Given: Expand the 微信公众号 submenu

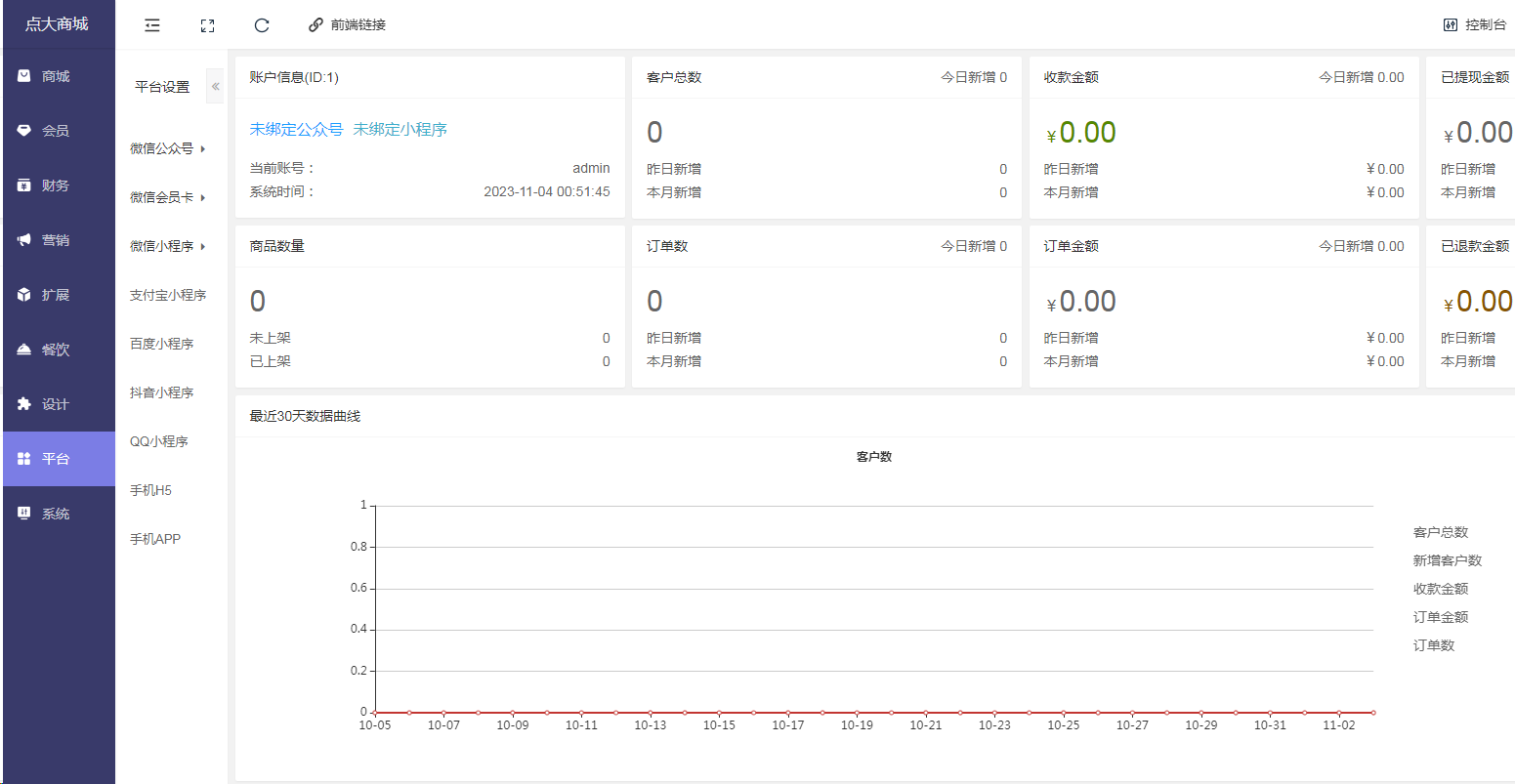Looking at the screenshot, I should click(164, 148).
